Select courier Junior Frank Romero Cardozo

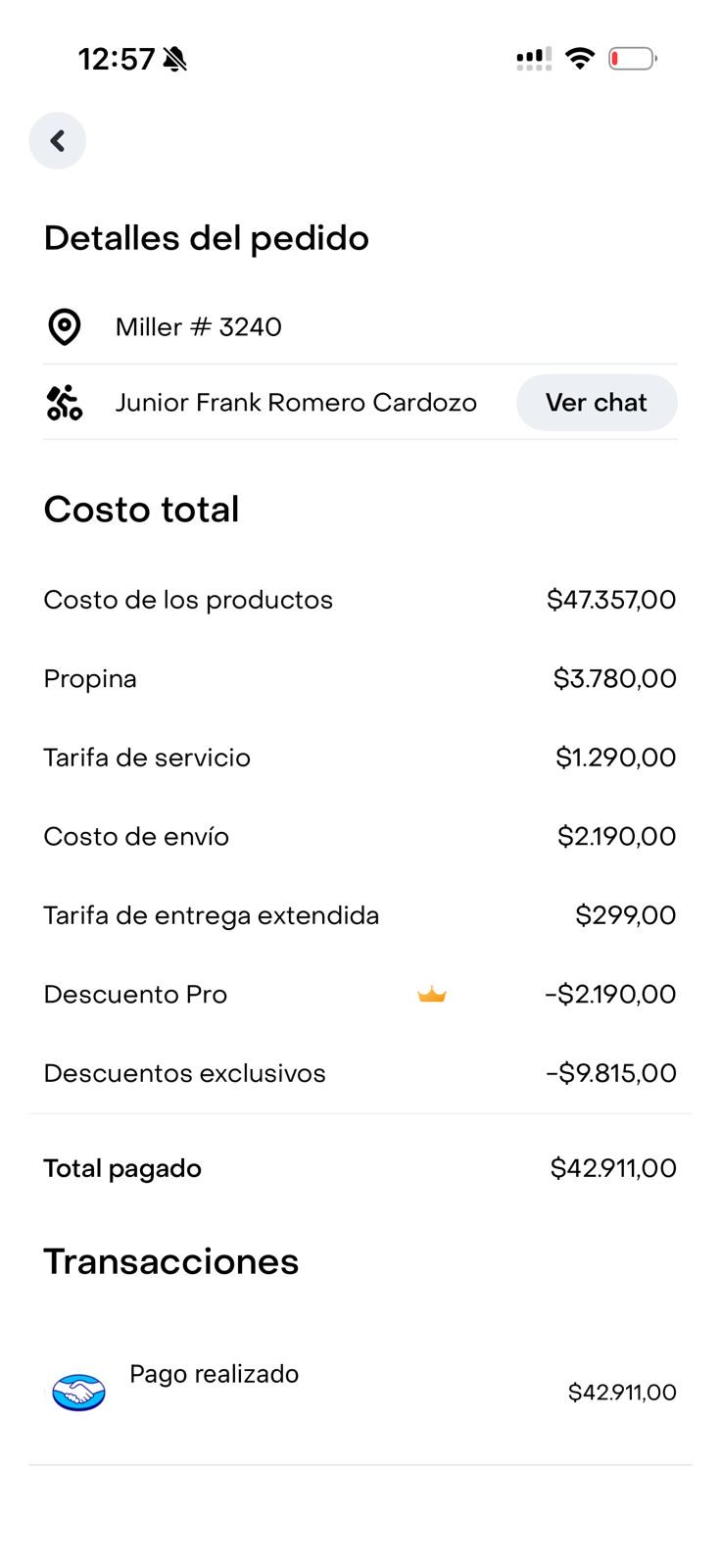pyautogui.click(x=296, y=403)
